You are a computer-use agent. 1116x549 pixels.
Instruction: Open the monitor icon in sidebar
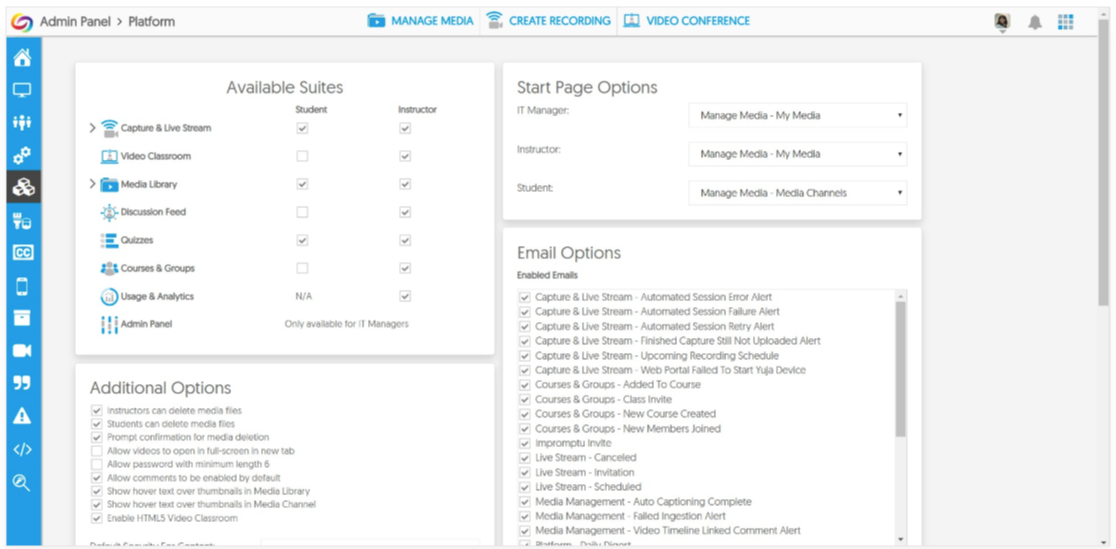point(22,90)
